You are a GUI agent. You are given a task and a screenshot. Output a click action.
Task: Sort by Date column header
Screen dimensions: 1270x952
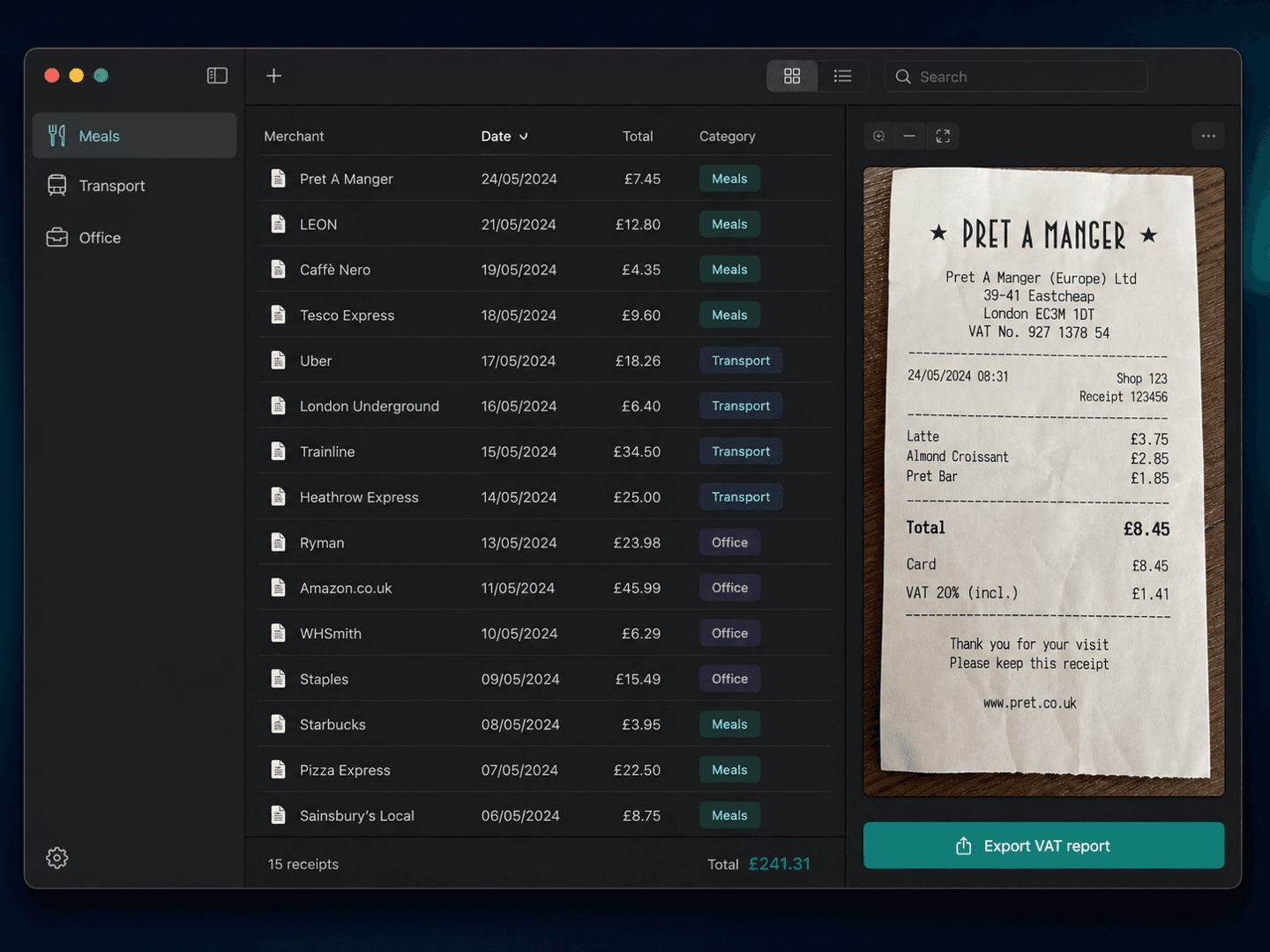[x=504, y=137]
